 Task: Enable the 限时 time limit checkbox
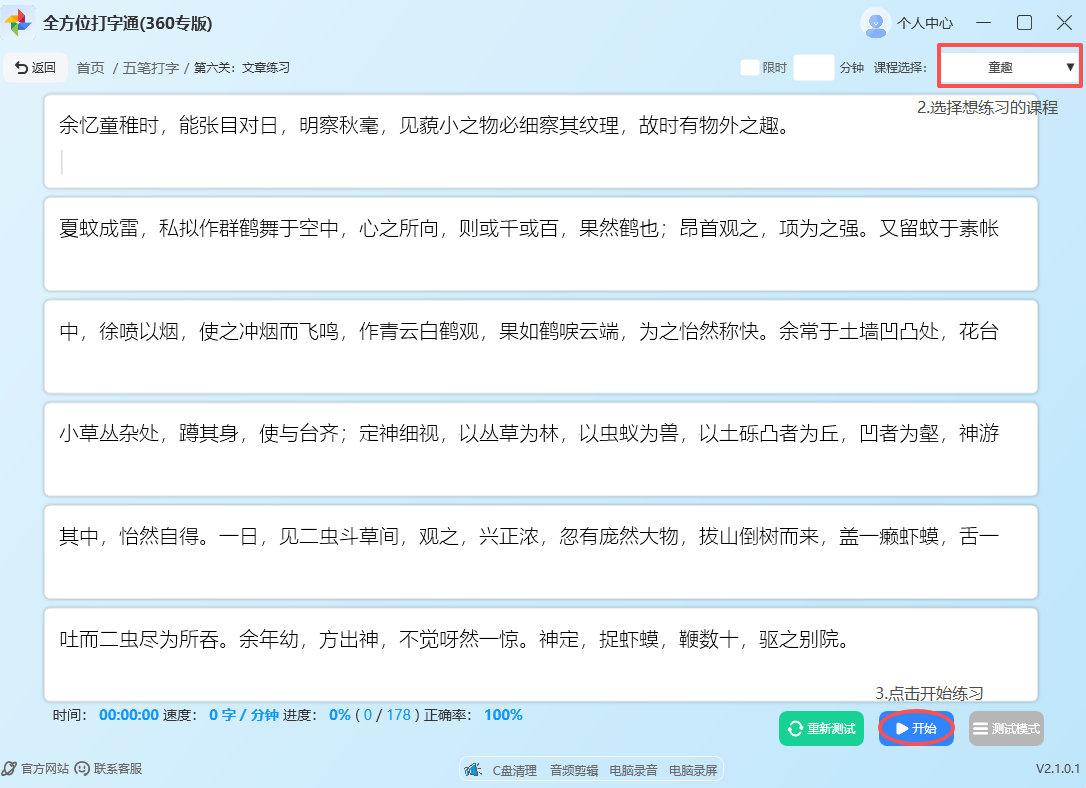(747, 66)
